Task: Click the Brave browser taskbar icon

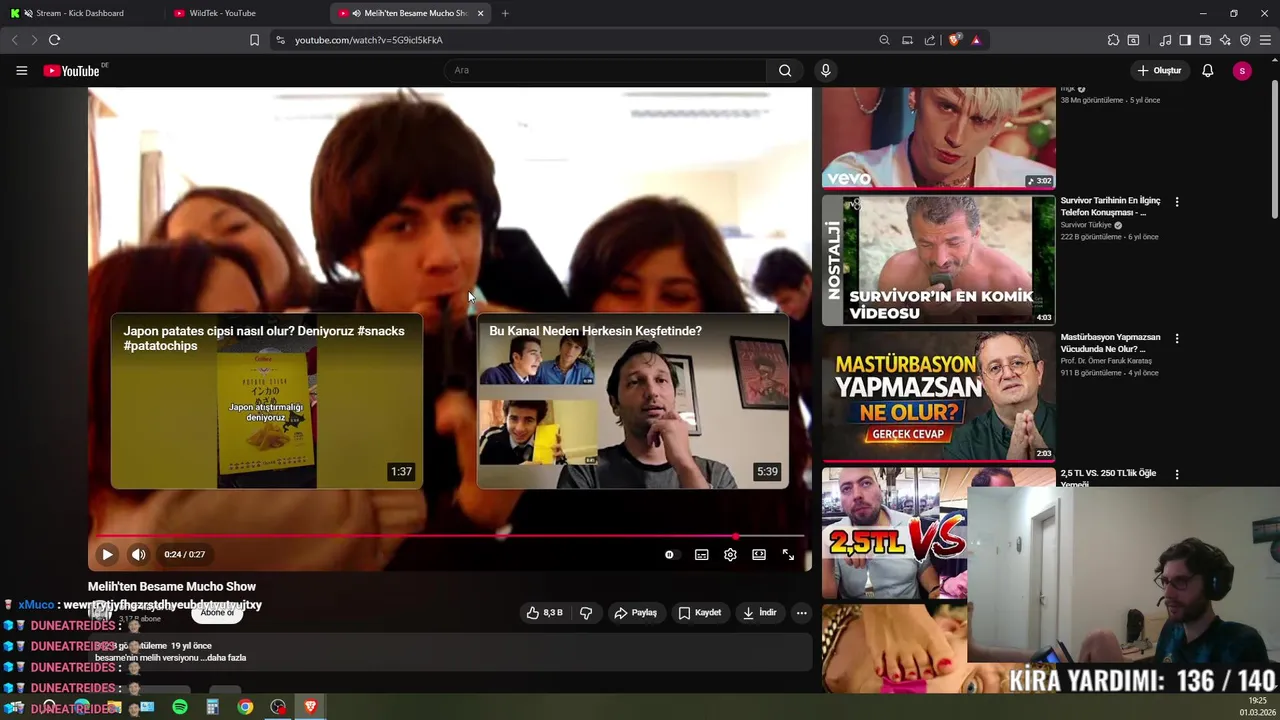Action: pos(310,707)
